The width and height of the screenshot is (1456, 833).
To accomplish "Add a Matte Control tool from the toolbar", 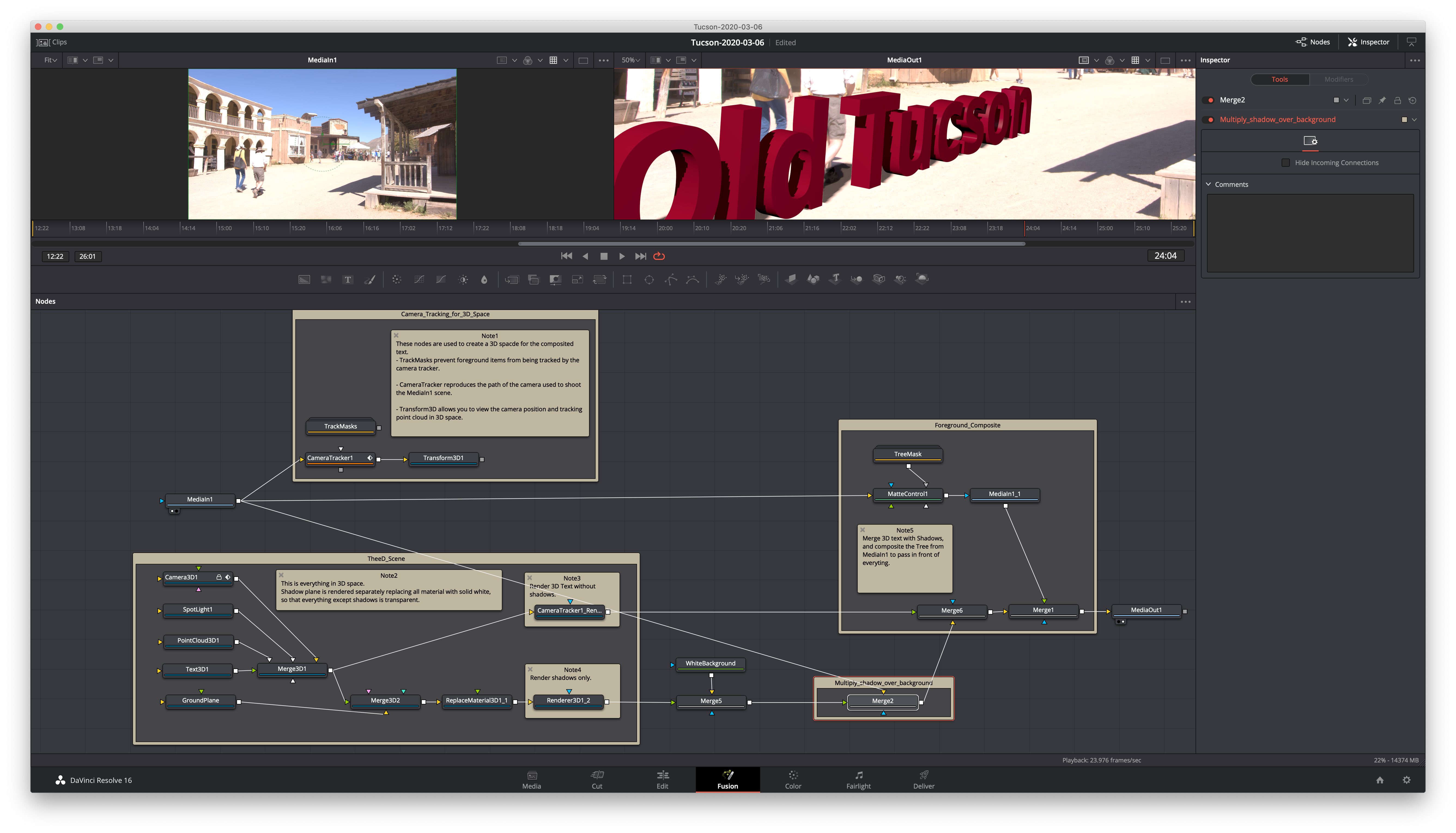I will coord(555,279).
